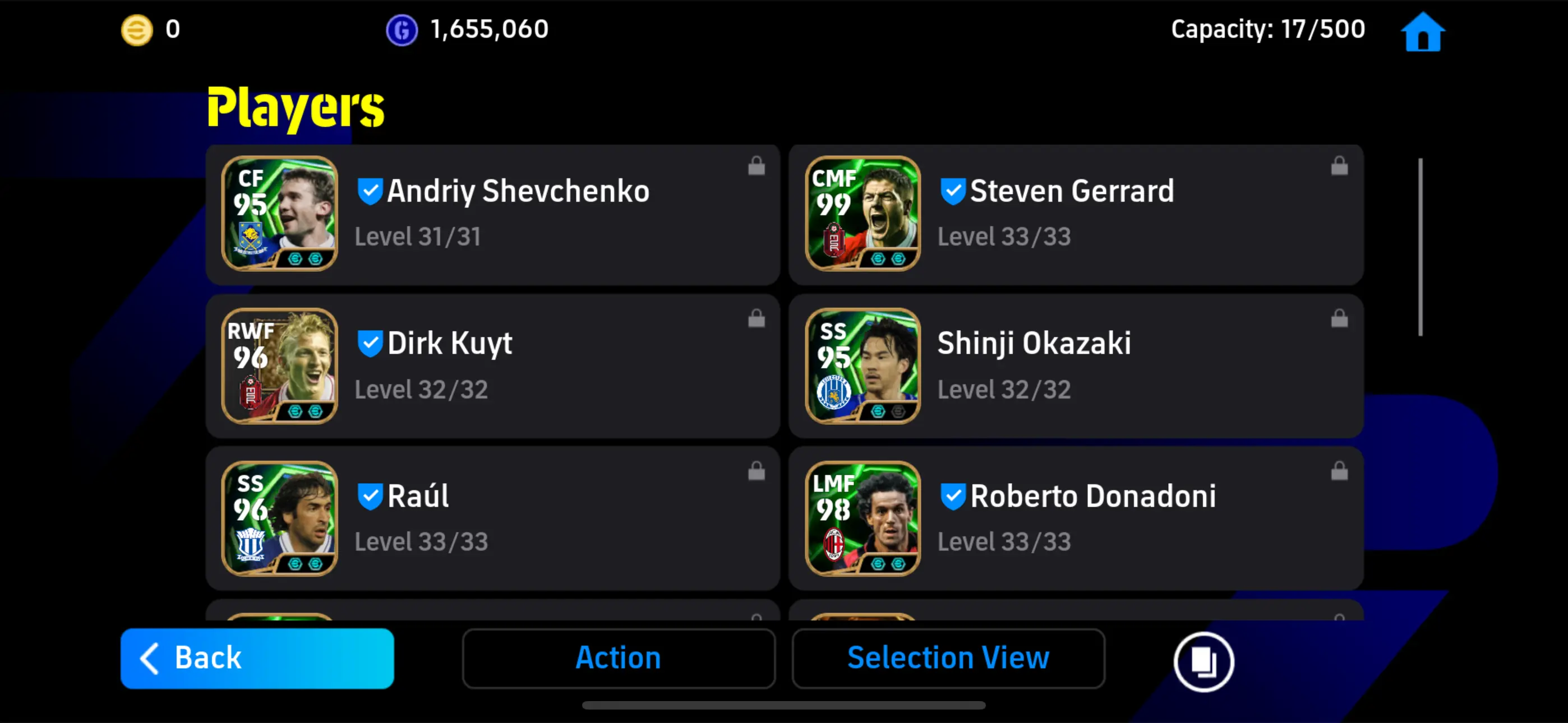Image resolution: width=1568 pixels, height=723 pixels.
Task: Click the player list vertical scrollbar
Action: point(1420,247)
